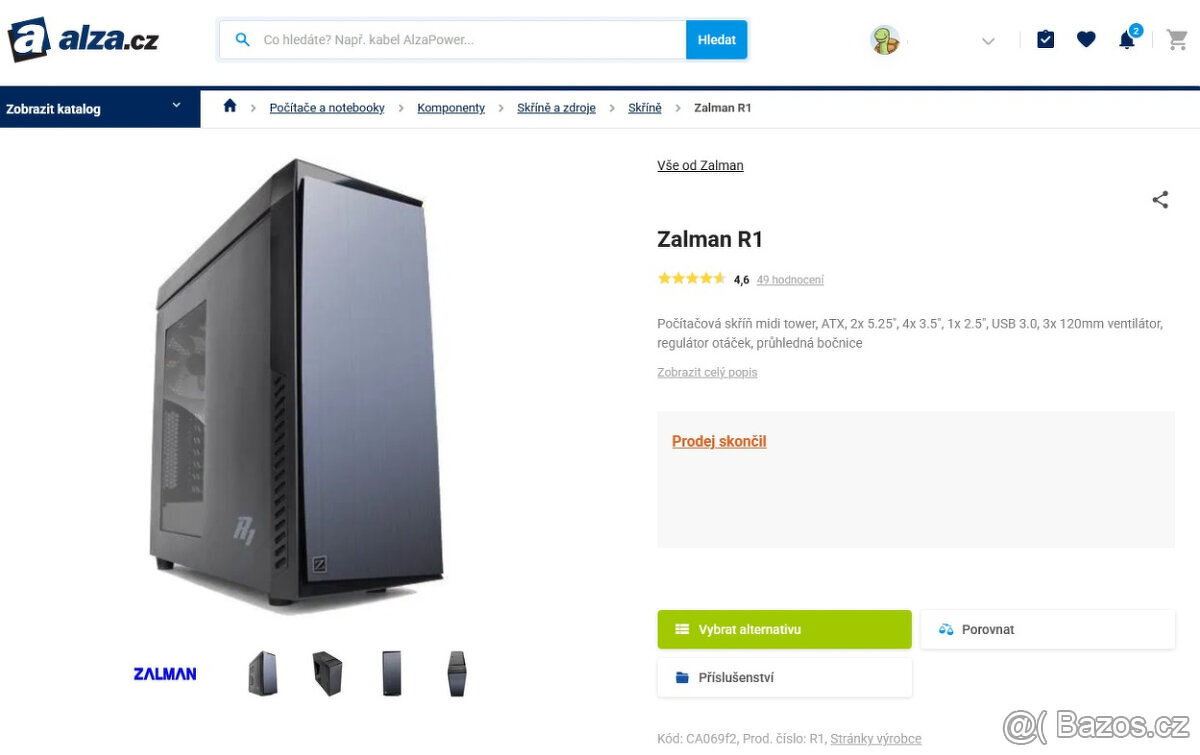Click the orders clipboard icon
Viewport: 1200px width, 755px height.
click(1045, 39)
